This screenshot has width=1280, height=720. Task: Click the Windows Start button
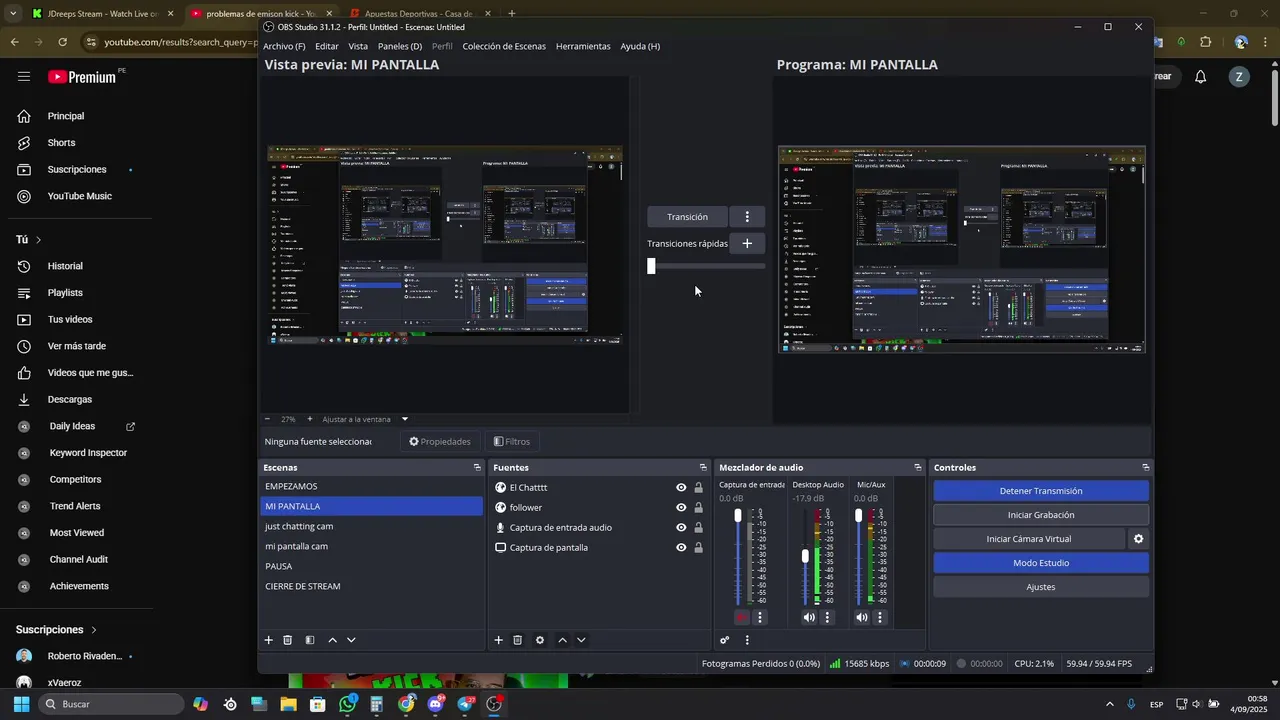[21, 704]
